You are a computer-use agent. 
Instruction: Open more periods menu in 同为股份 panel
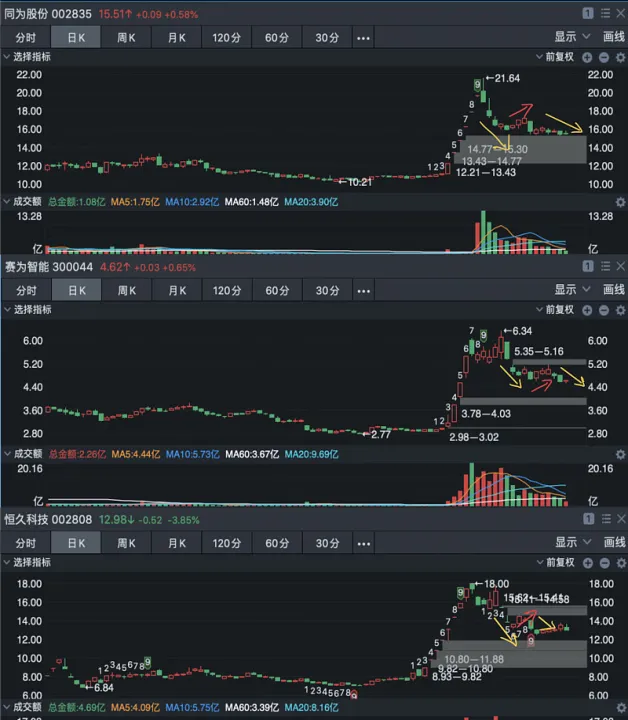point(364,38)
